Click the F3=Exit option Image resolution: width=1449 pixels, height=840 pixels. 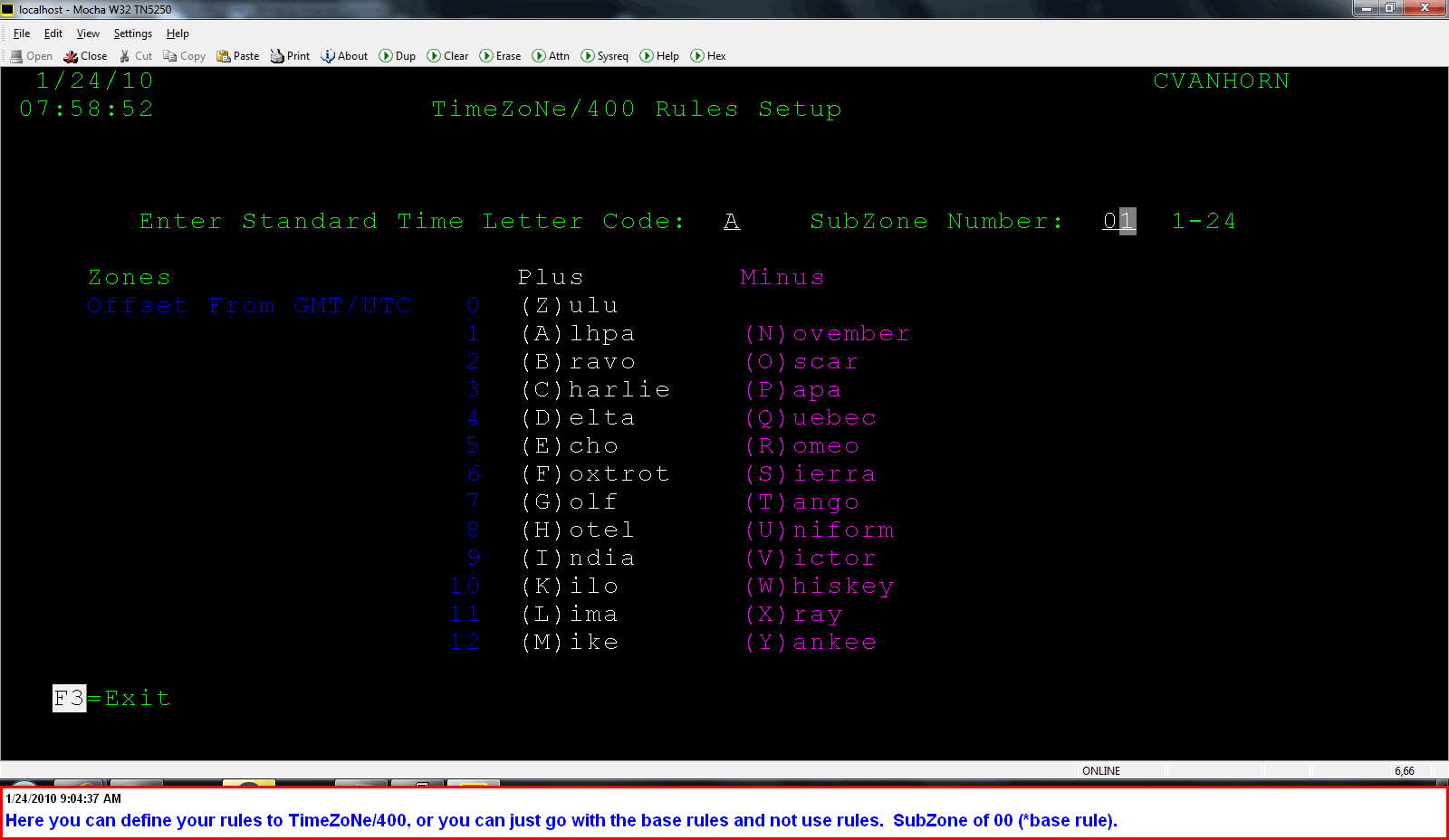click(x=110, y=698)
